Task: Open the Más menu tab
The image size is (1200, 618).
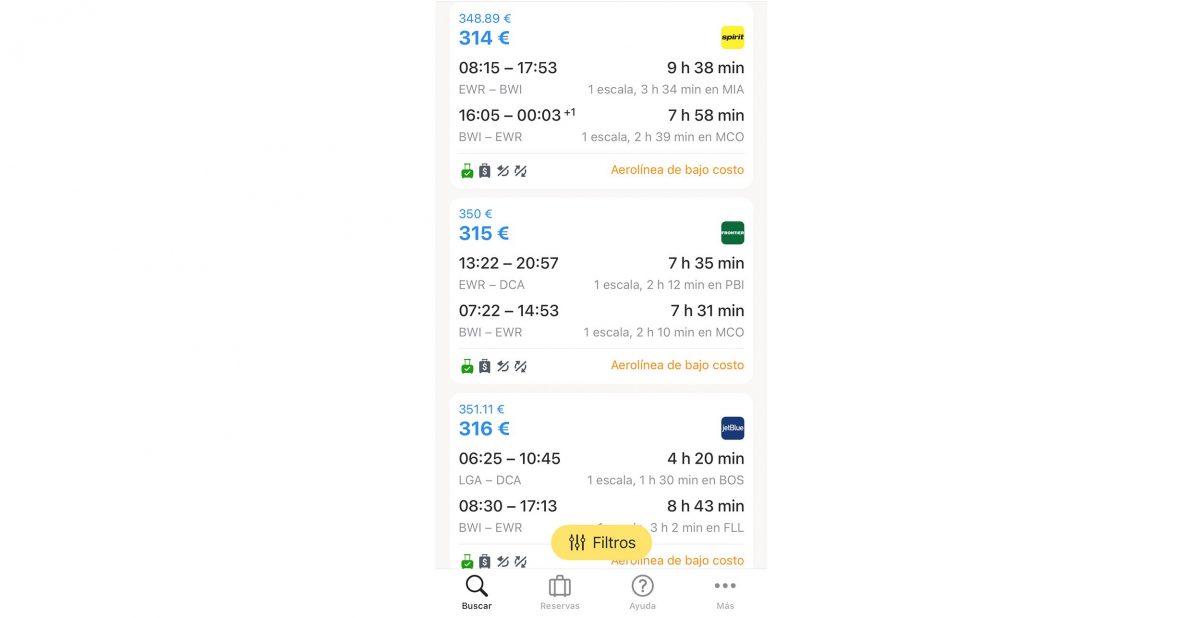Action: pos(725,592)
